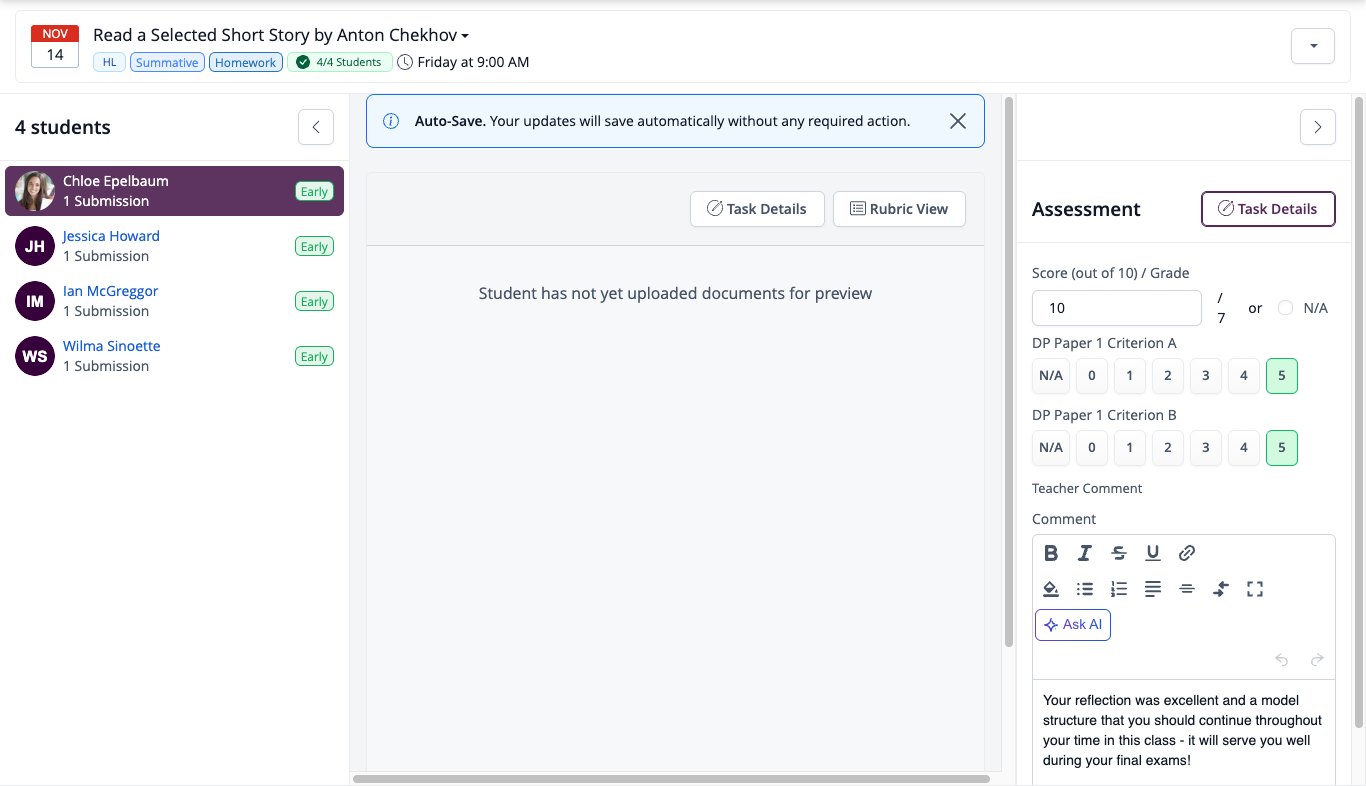
Task: Set Criterion A to N/A
Action: point(1051,376)
